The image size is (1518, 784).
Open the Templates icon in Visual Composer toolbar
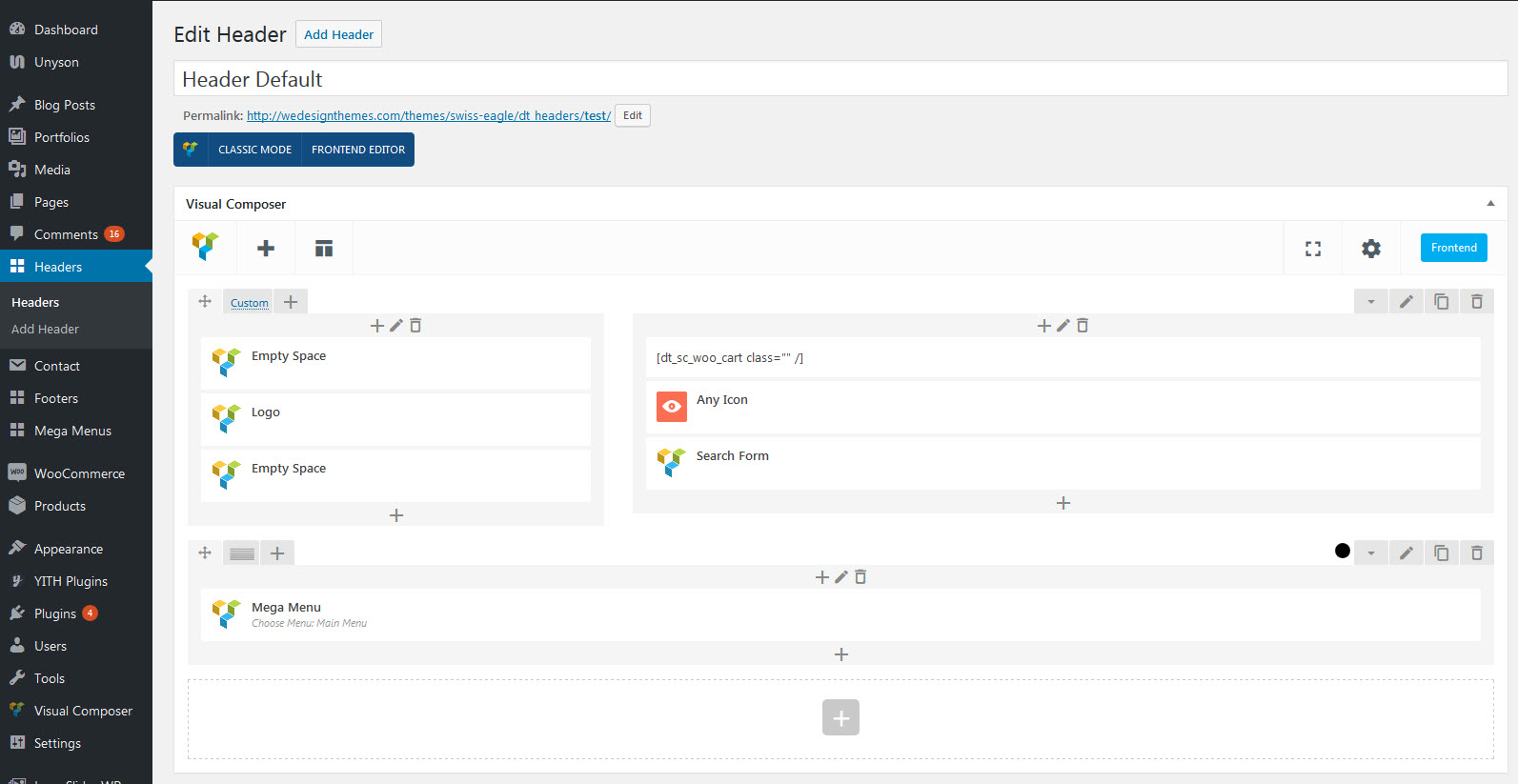tap(324, 249)
